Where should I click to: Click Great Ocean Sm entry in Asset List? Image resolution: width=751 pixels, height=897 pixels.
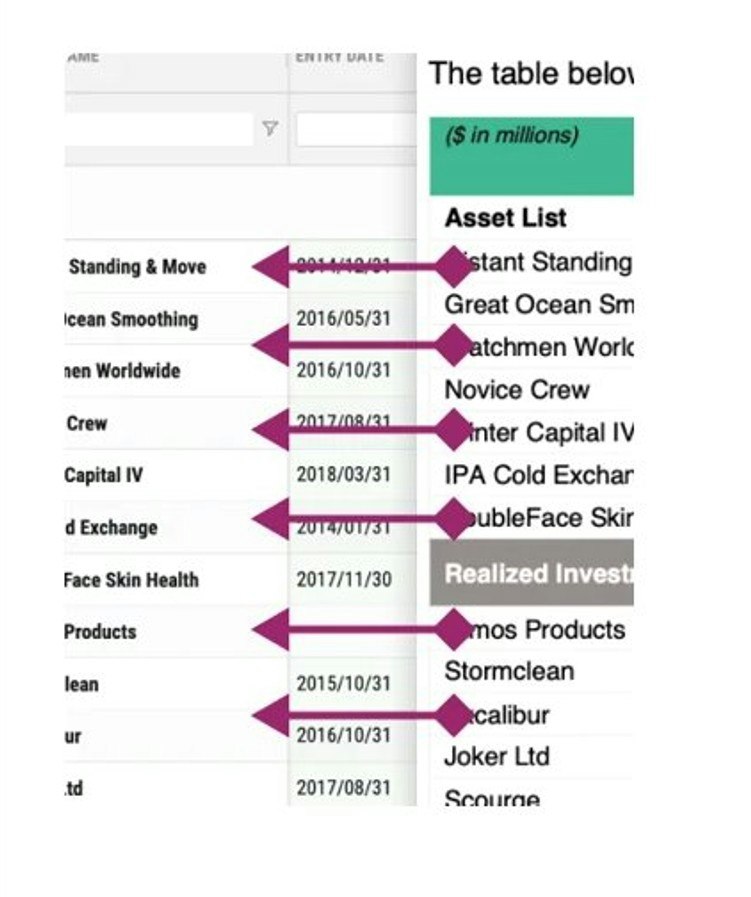point(539,304)
